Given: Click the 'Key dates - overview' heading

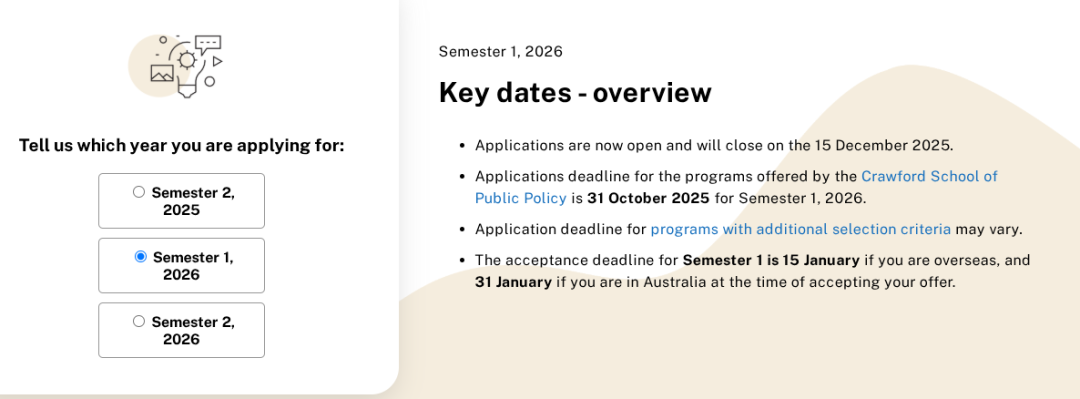Looking at the screenshot, I should 575,92.
